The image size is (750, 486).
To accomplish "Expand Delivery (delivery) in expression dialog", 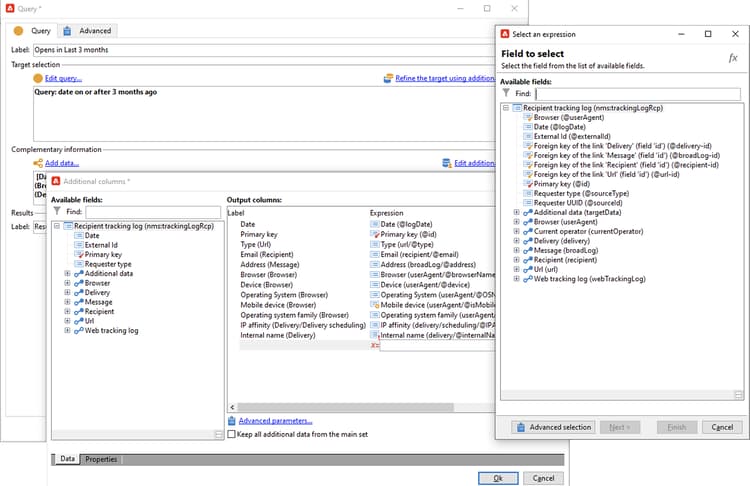I will point(517,241).
